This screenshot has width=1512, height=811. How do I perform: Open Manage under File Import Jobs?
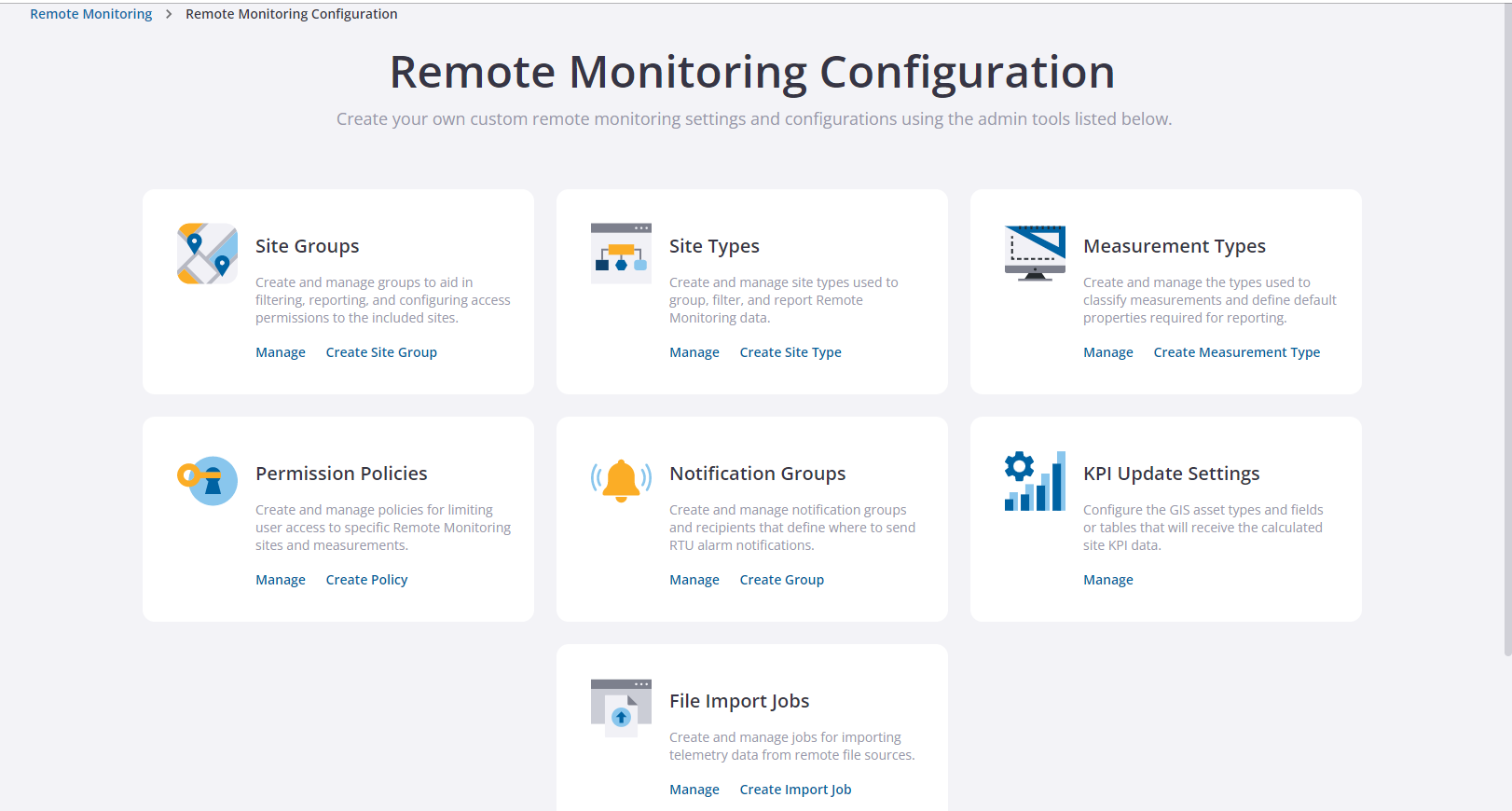694,790
